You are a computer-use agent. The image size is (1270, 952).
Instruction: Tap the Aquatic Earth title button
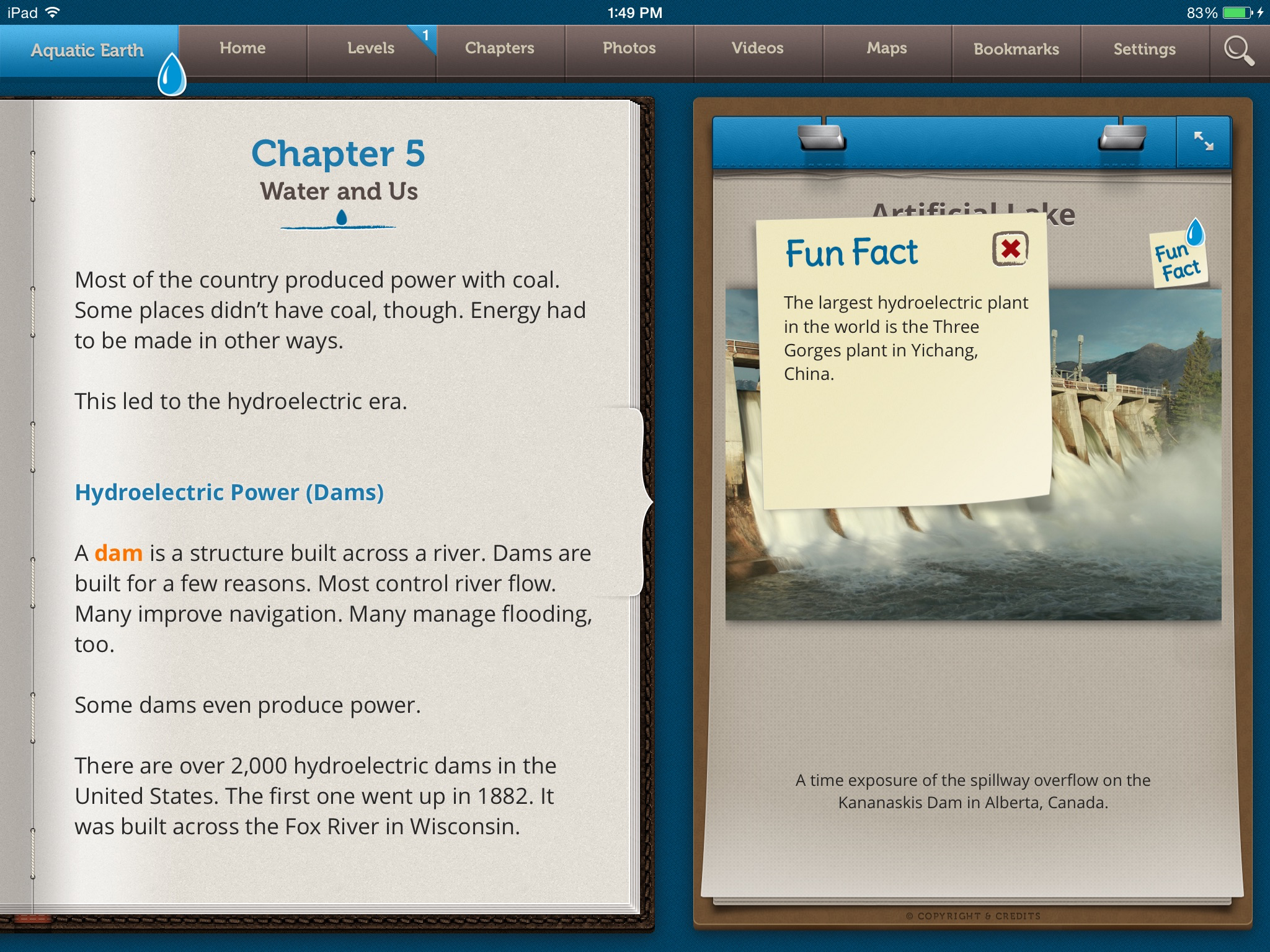[87, 50]
